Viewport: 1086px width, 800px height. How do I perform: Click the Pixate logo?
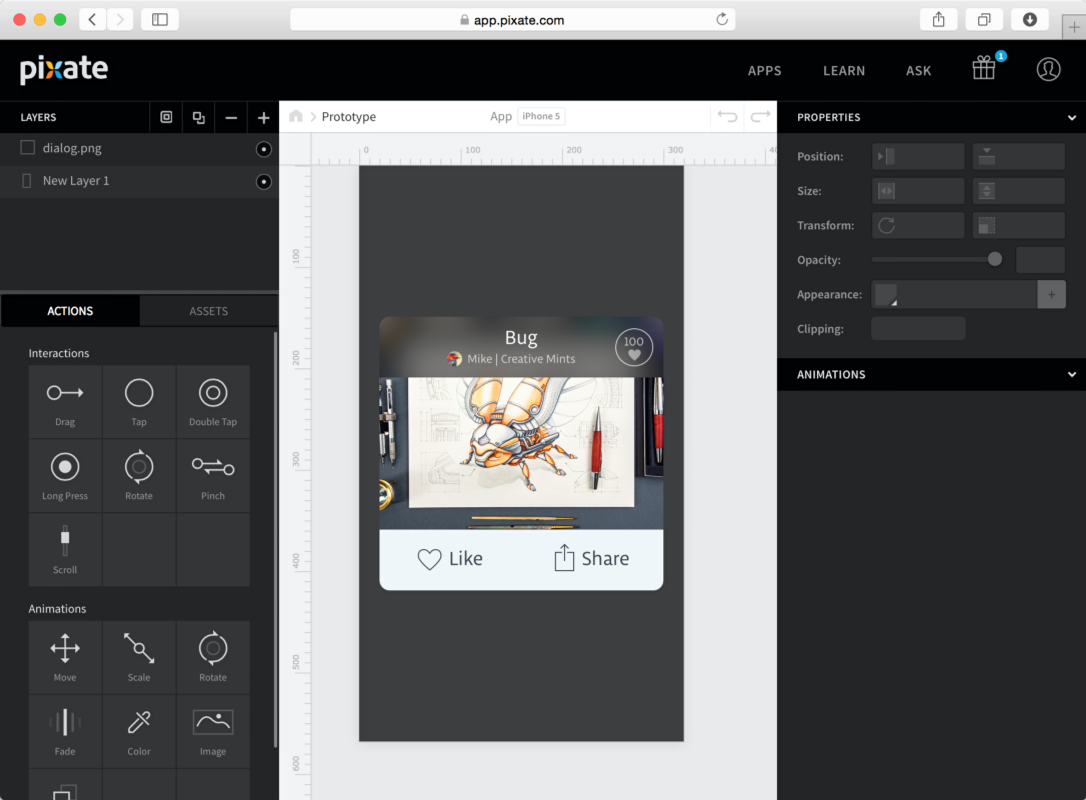click(64, 69)
